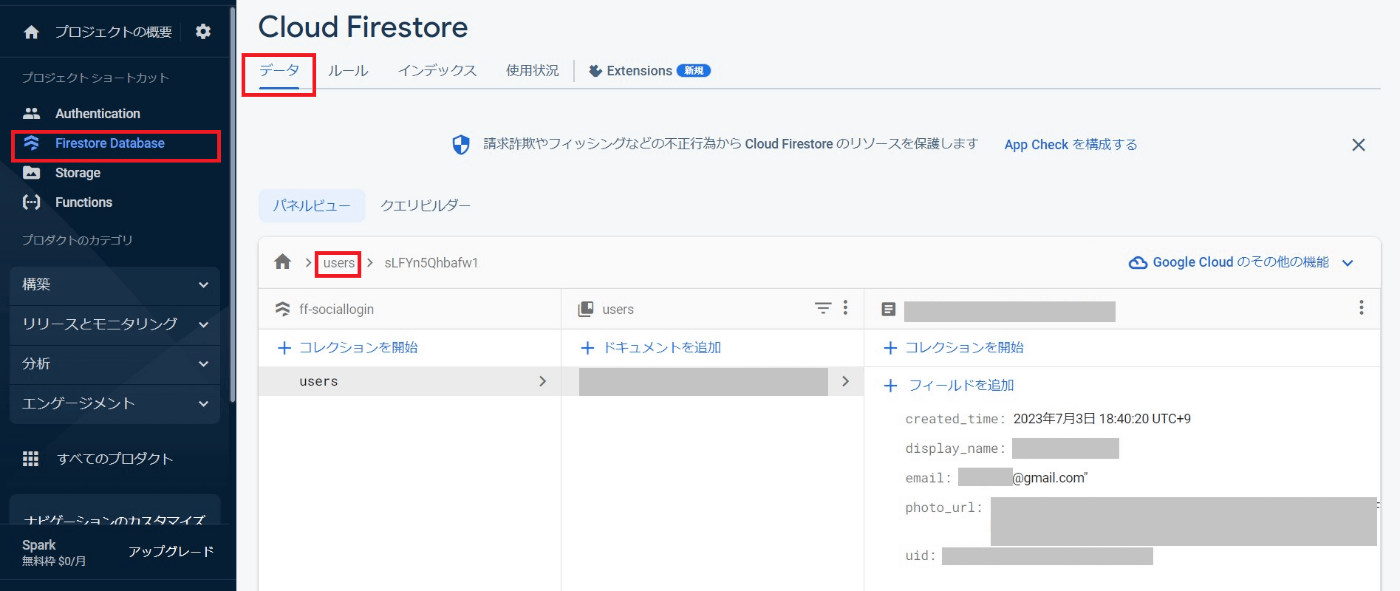Click users in breadcrumb path
The width and height of the screenshot is (1400, 591).
pyautogui.click(x=339, y=263)
